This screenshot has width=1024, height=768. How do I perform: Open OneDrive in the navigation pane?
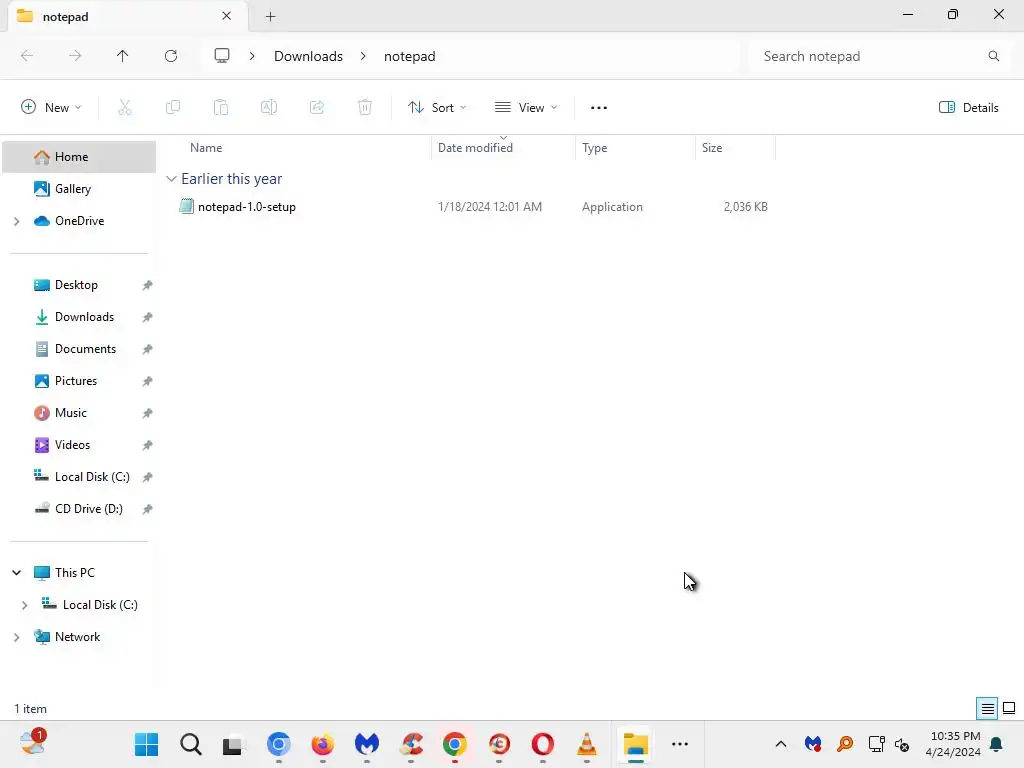point(79,221)
